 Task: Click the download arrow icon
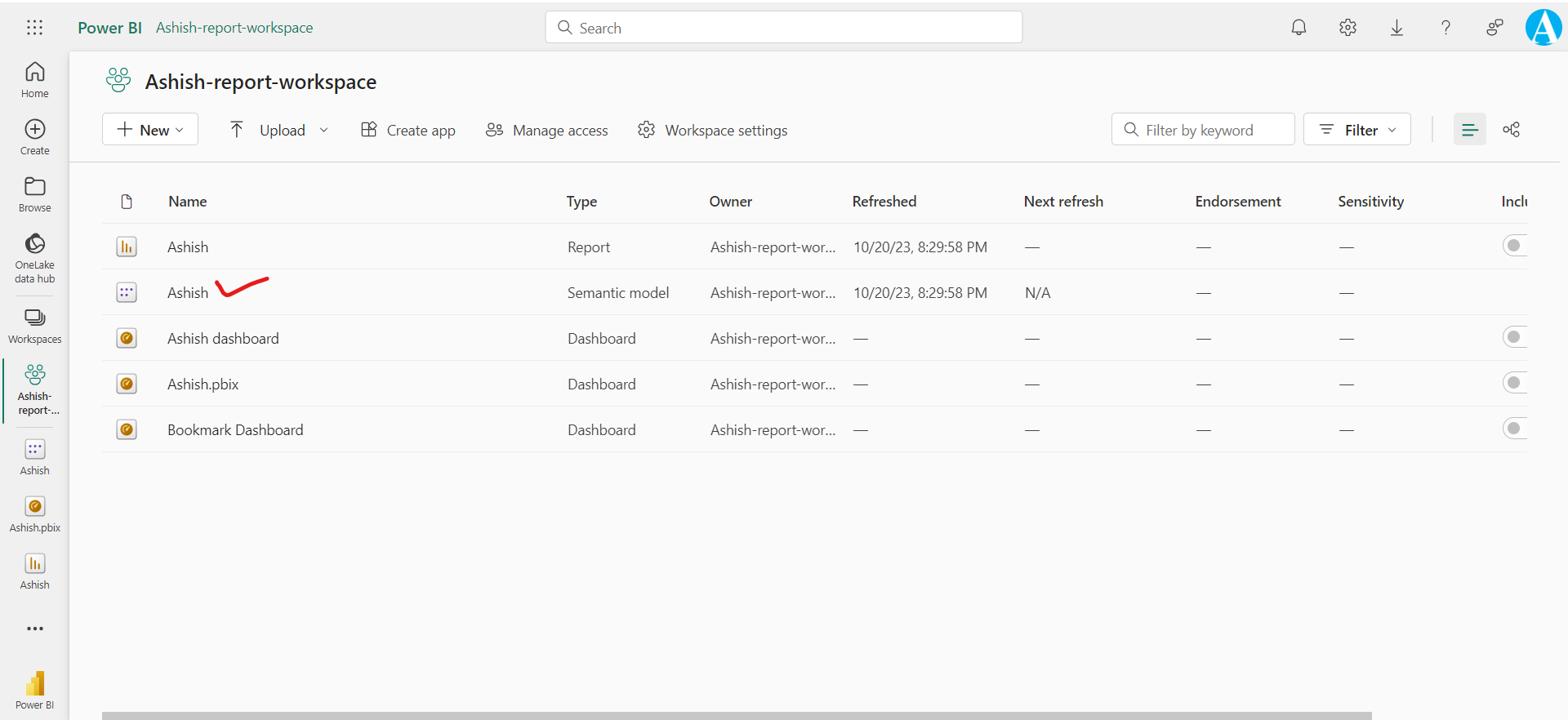point(1396,28)
